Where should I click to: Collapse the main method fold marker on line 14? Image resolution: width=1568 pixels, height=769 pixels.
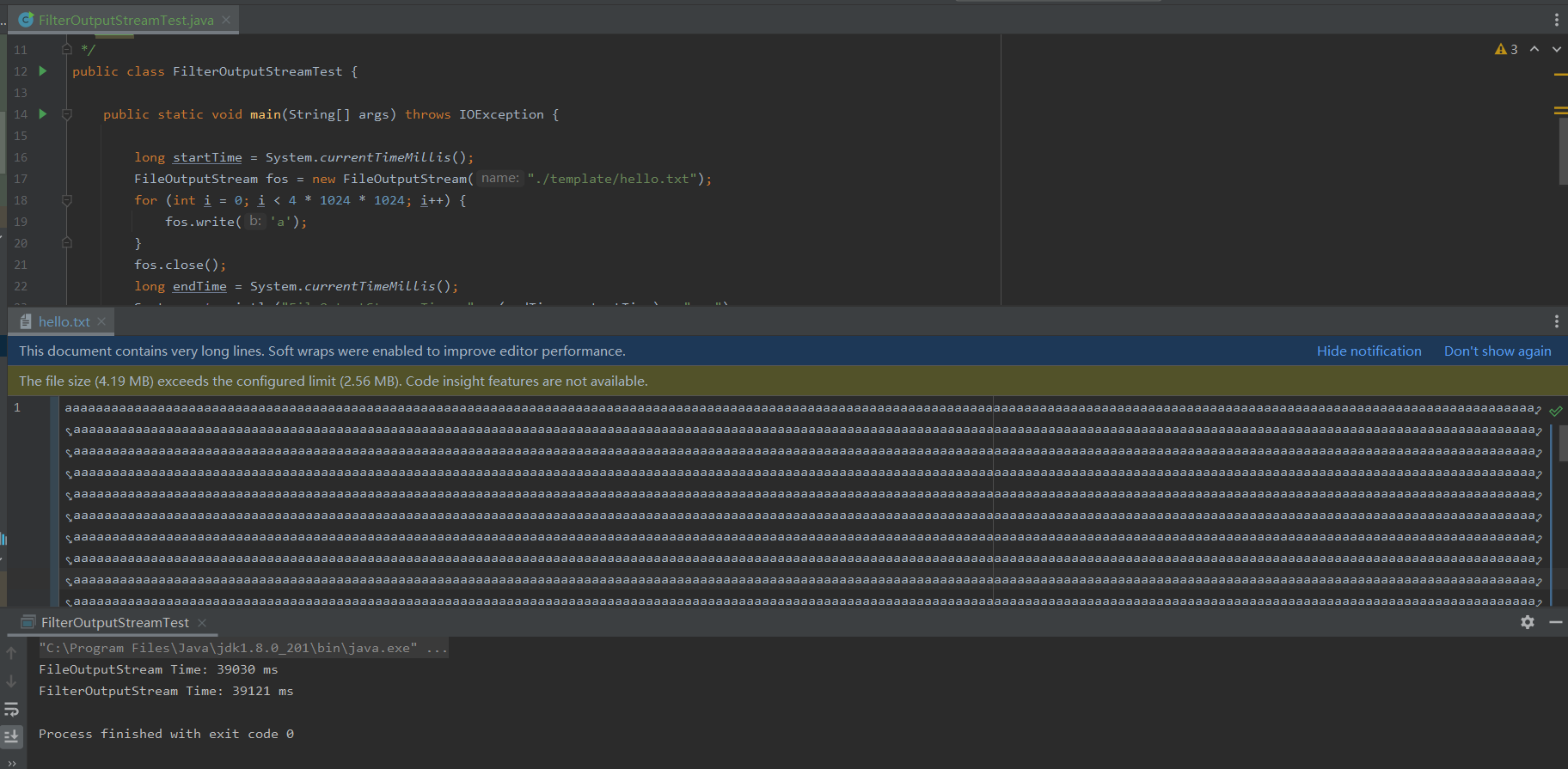click(67, 114)
